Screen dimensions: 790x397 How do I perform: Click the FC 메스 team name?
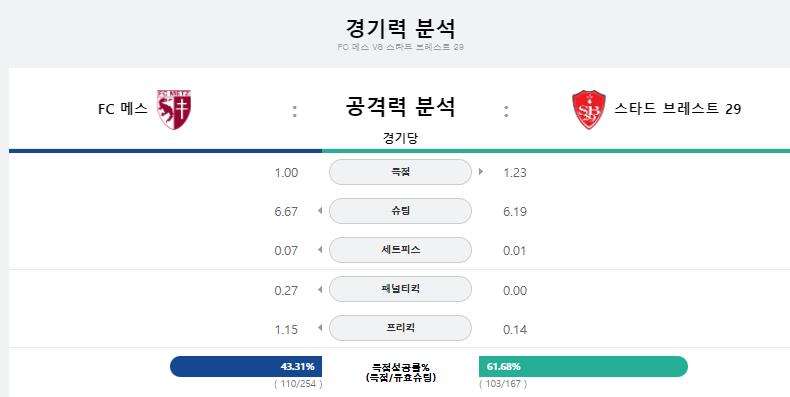coord(122,109)
